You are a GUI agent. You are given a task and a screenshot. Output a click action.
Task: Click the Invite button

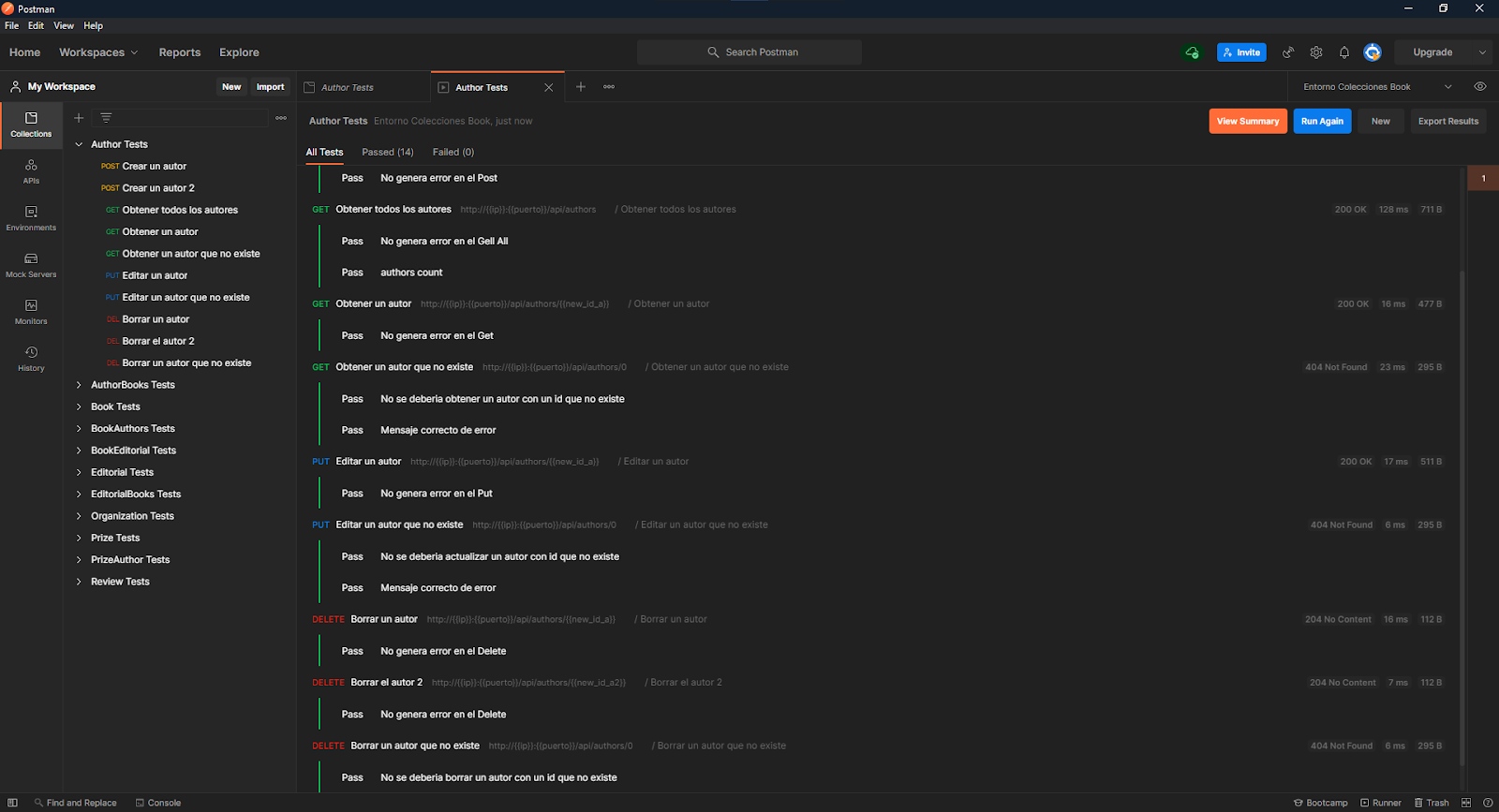(x=1241, y=52)
